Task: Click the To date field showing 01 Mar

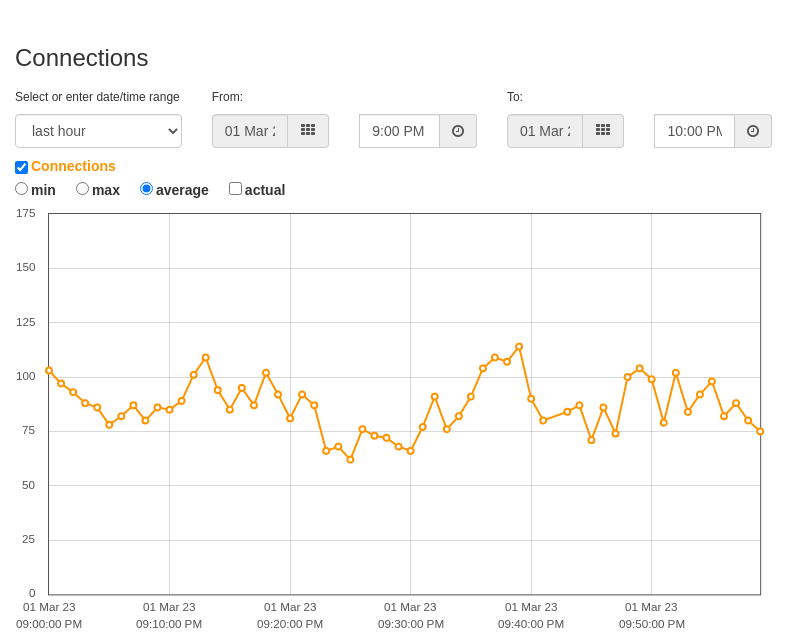Action: pos(545,131)
